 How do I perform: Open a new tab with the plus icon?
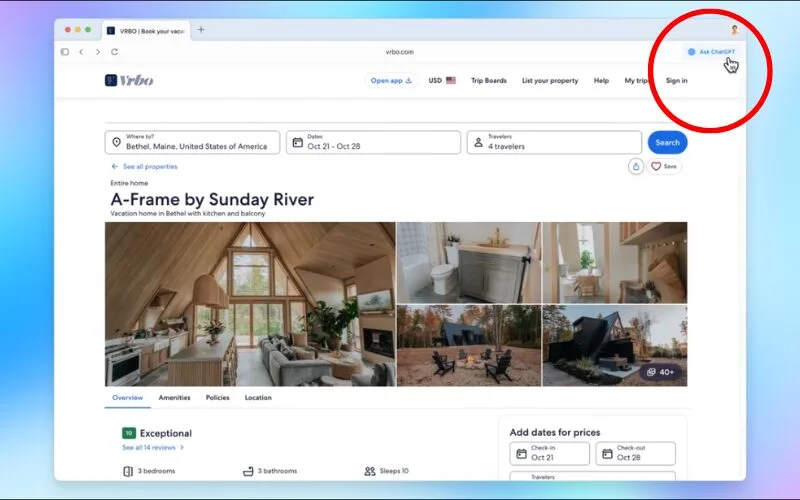[201, 29]
